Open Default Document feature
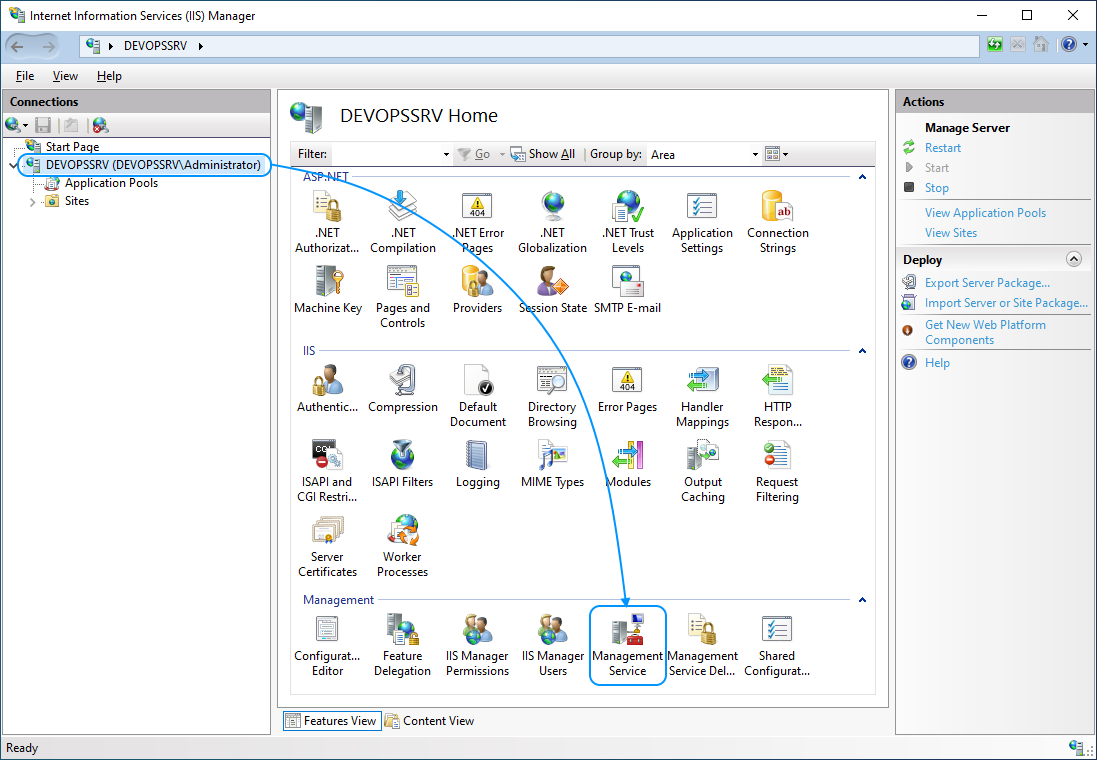1097x760 pixels. [x=478, y=396]
